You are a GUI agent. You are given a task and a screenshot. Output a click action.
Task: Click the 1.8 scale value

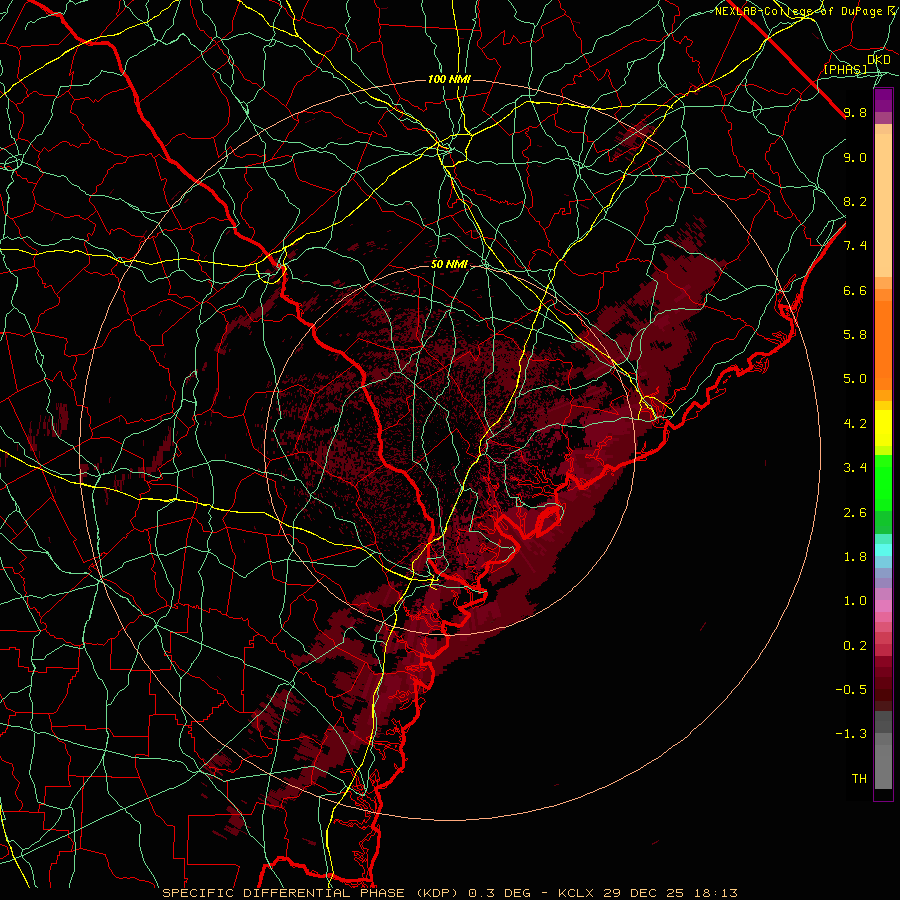point(855,557)
